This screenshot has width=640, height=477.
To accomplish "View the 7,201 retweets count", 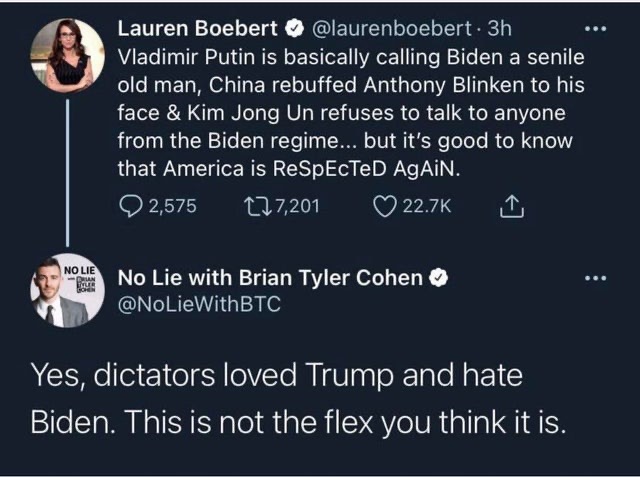I will 294,206.
